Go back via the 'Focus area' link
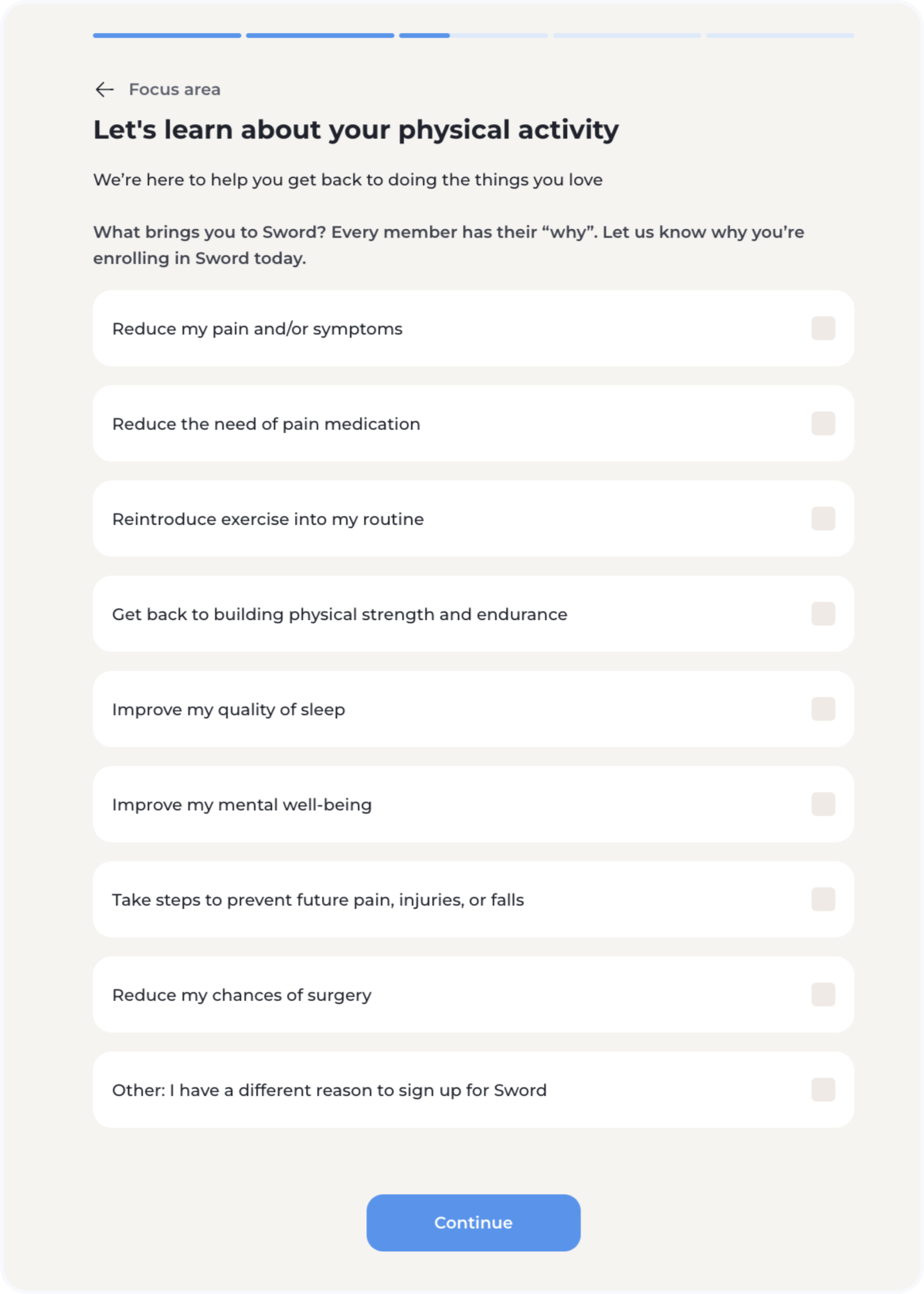Viewport: 924px width, 1294px height. click(x=174, y=89)
